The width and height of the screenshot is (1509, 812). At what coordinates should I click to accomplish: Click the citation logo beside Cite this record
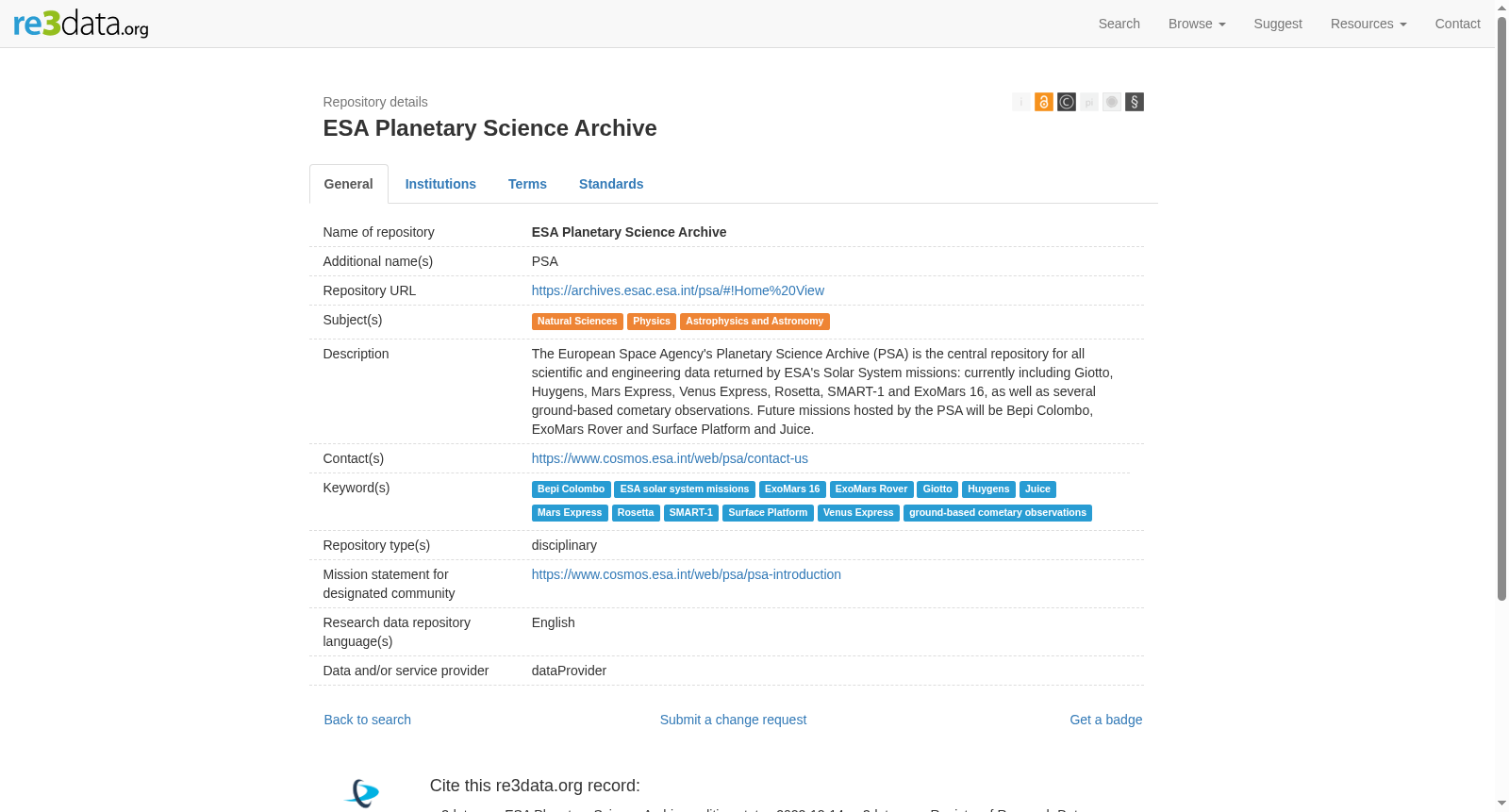click(x=362, y=793)
